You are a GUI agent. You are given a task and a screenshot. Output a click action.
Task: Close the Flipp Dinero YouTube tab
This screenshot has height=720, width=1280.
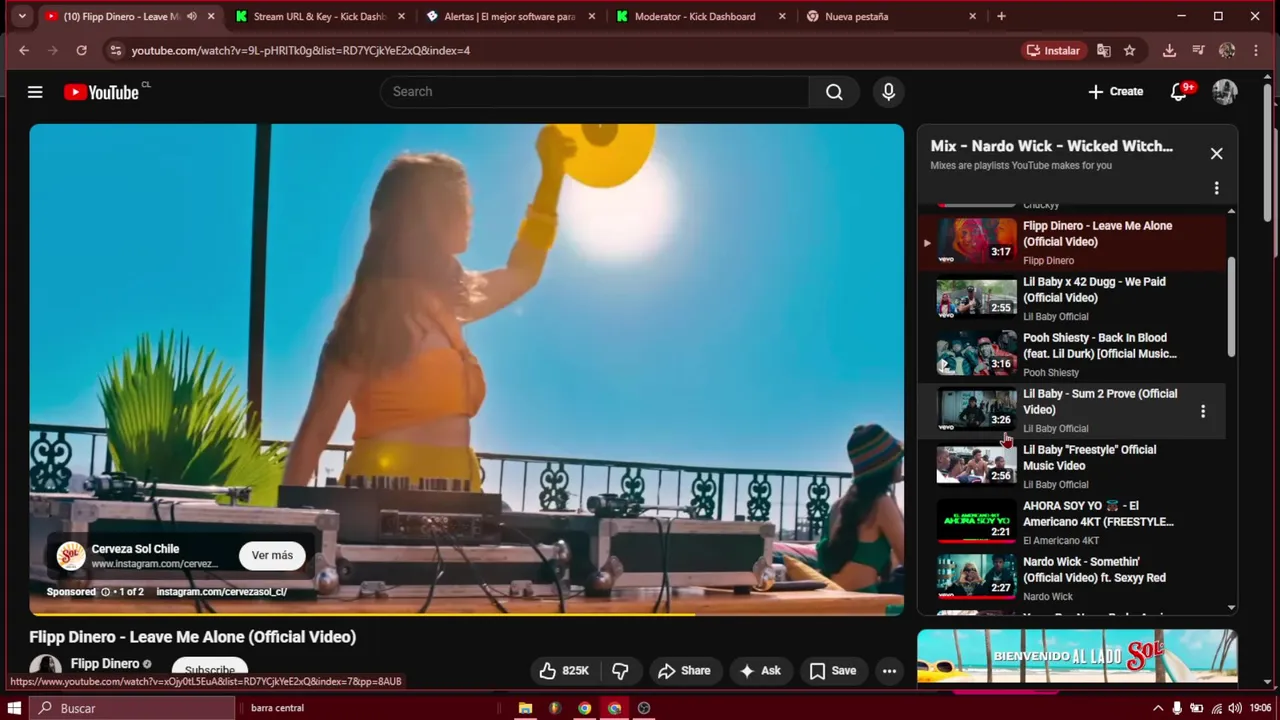pos(211,17)
